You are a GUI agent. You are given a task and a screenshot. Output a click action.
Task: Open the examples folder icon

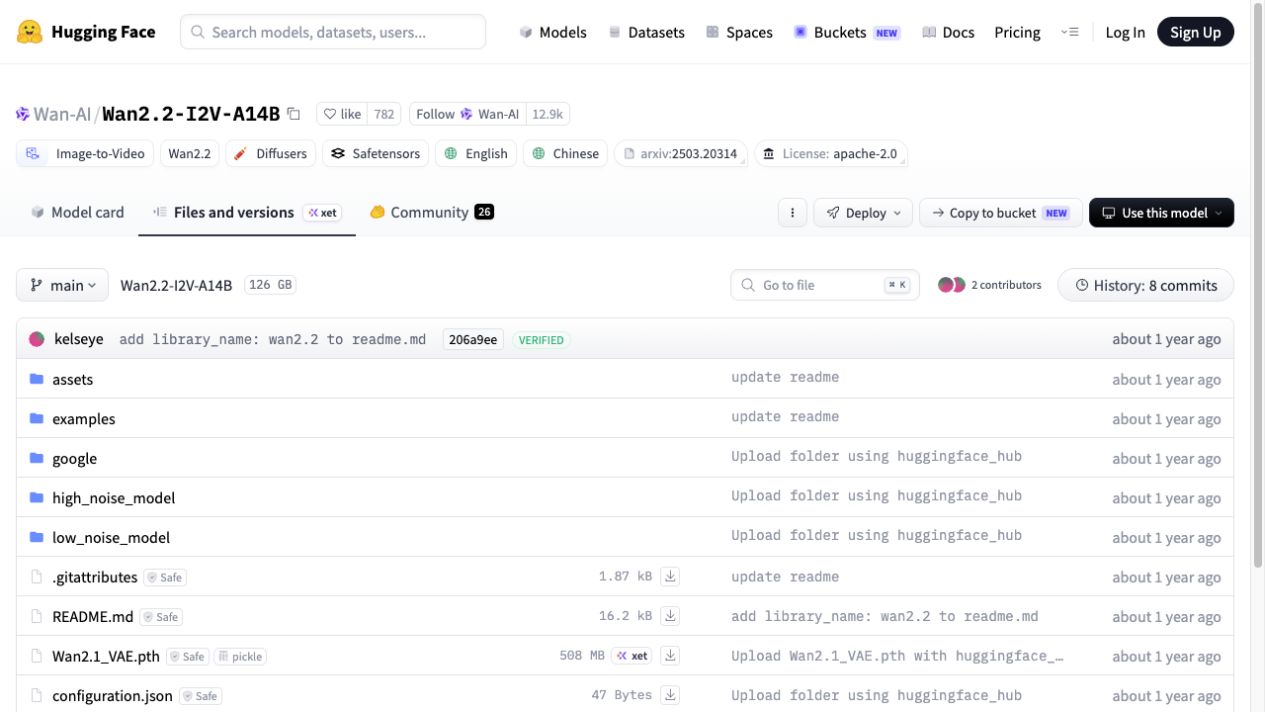click(x=37, y=419)
